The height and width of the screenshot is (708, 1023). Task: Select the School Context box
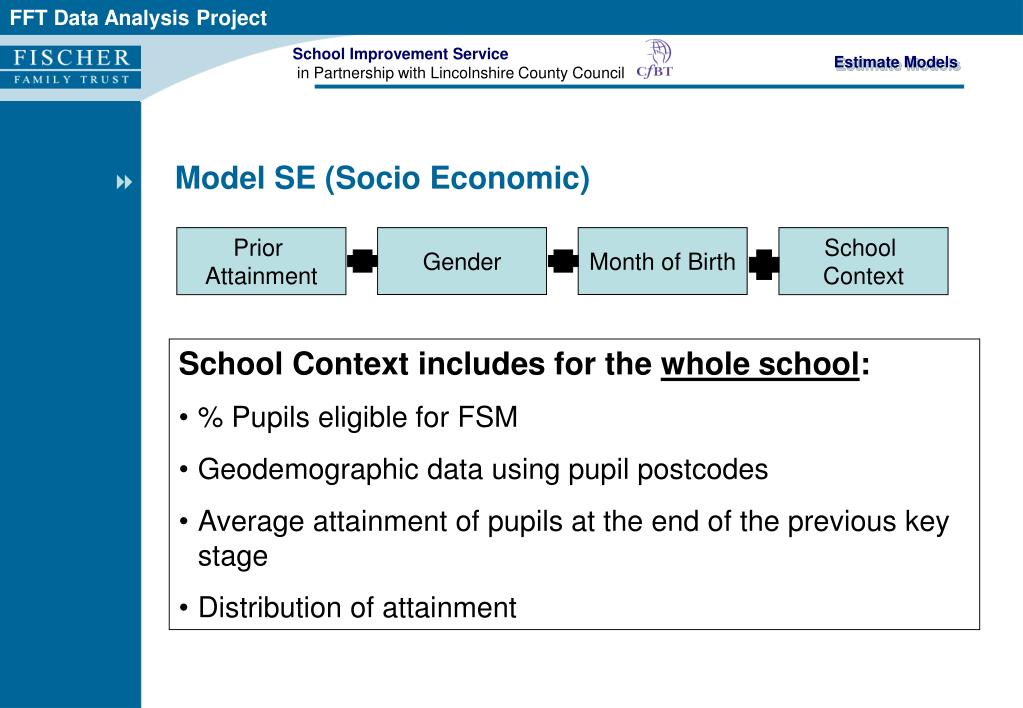click(x=863, y=261)
